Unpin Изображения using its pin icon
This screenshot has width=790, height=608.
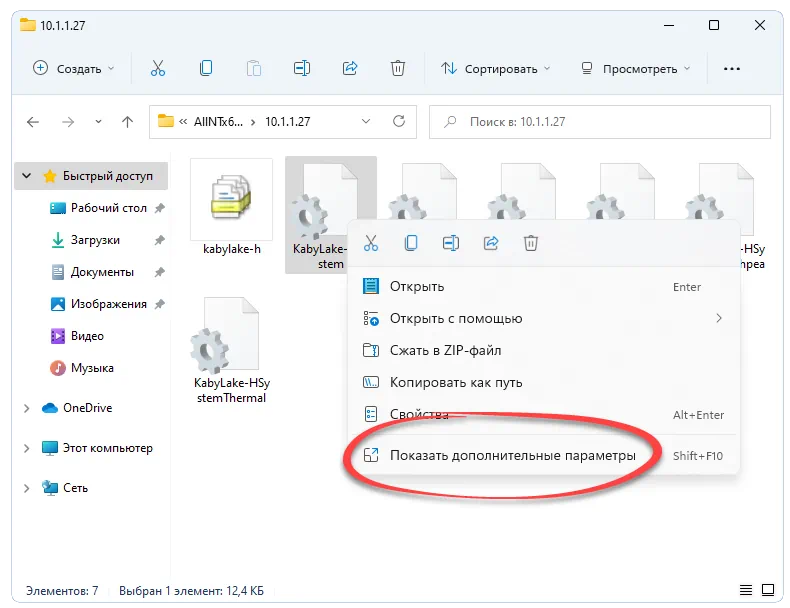pos(160,304)
